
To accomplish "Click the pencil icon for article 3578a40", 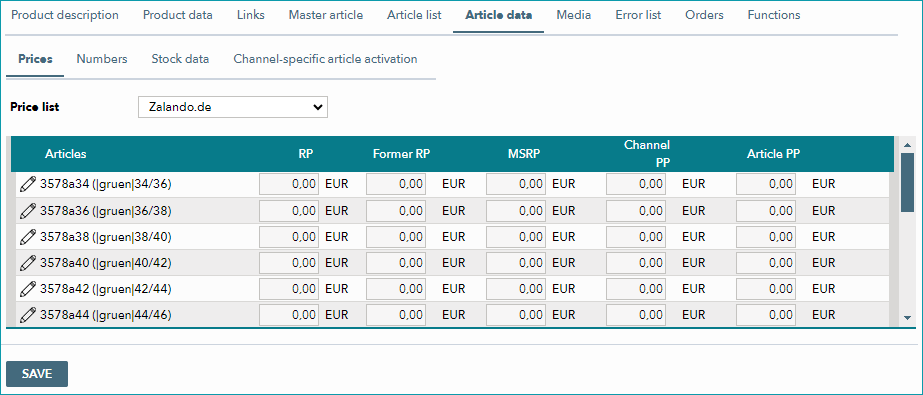I will [x=27, y=263].
